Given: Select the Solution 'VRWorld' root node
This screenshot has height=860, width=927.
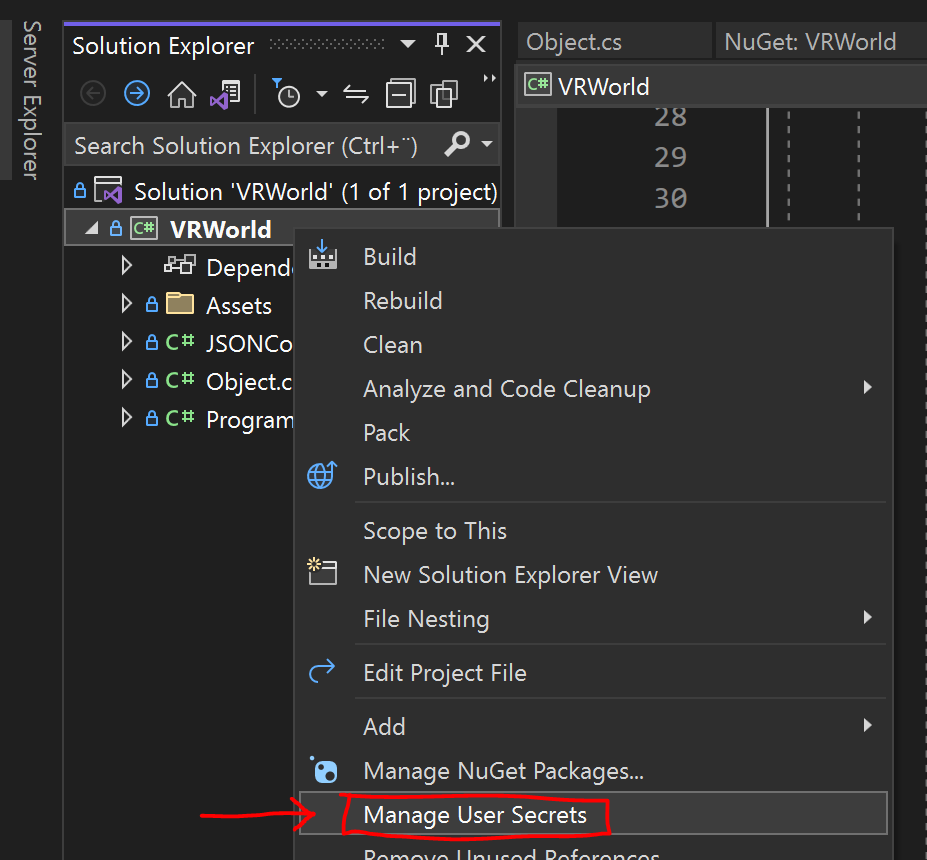Looking at the screenshot, I should tap(283, 192).
